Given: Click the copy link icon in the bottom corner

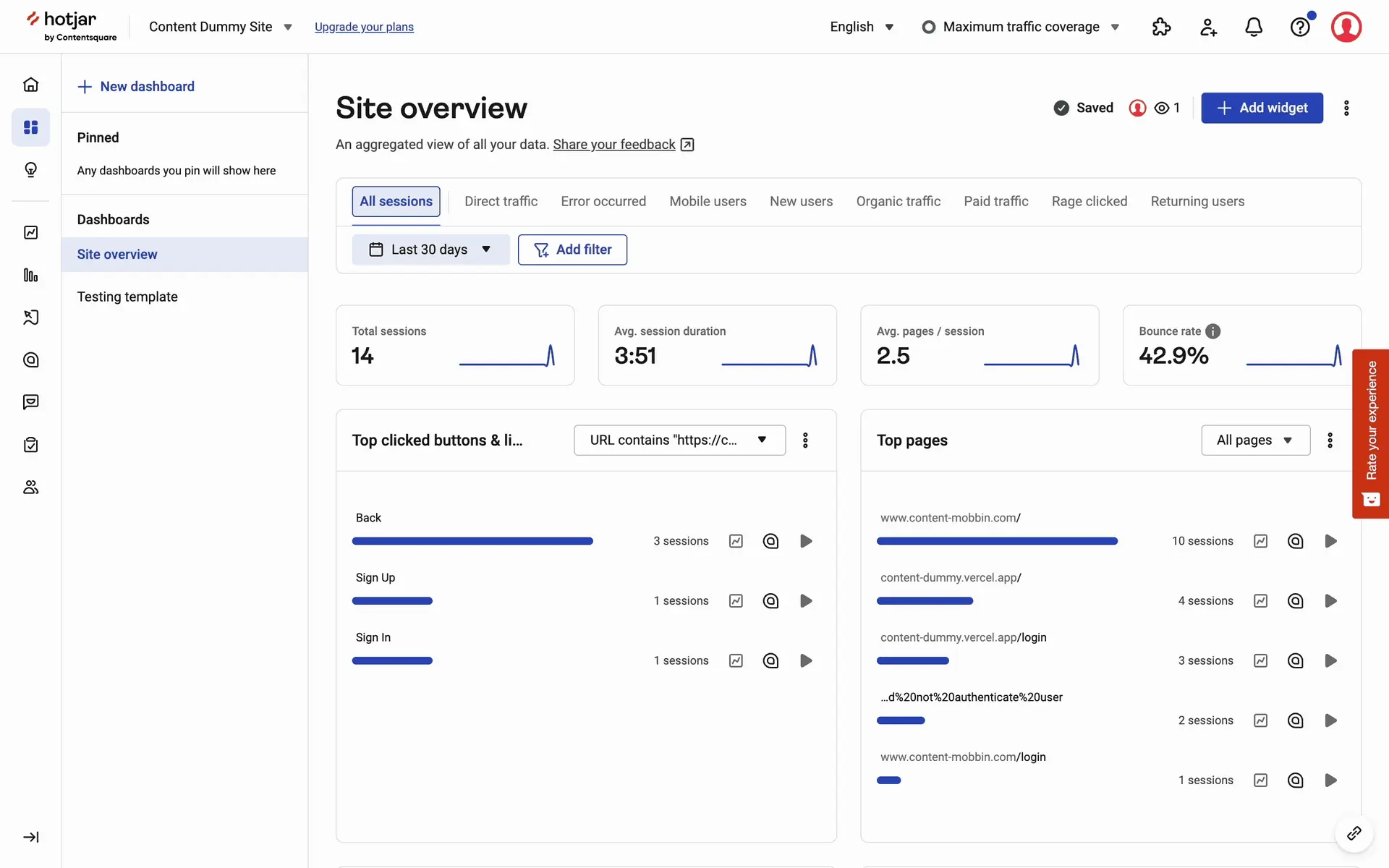Looking at the screenshot, I should [1354, 833].
